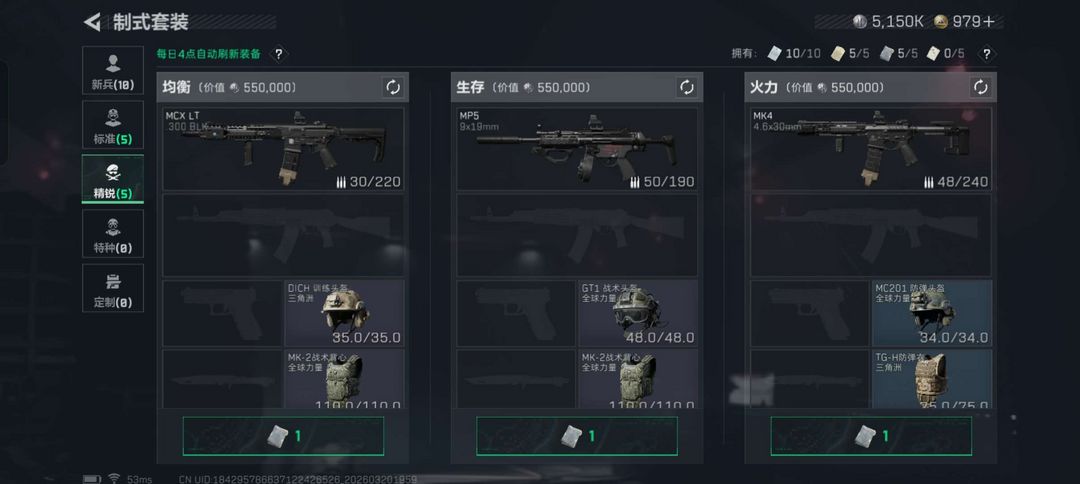Open help beside daily refresh notice

(x=278, y=54)
